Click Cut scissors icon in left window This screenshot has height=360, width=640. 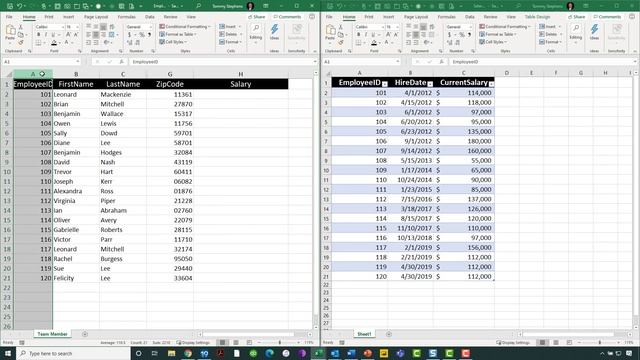(x=21, y=27)
